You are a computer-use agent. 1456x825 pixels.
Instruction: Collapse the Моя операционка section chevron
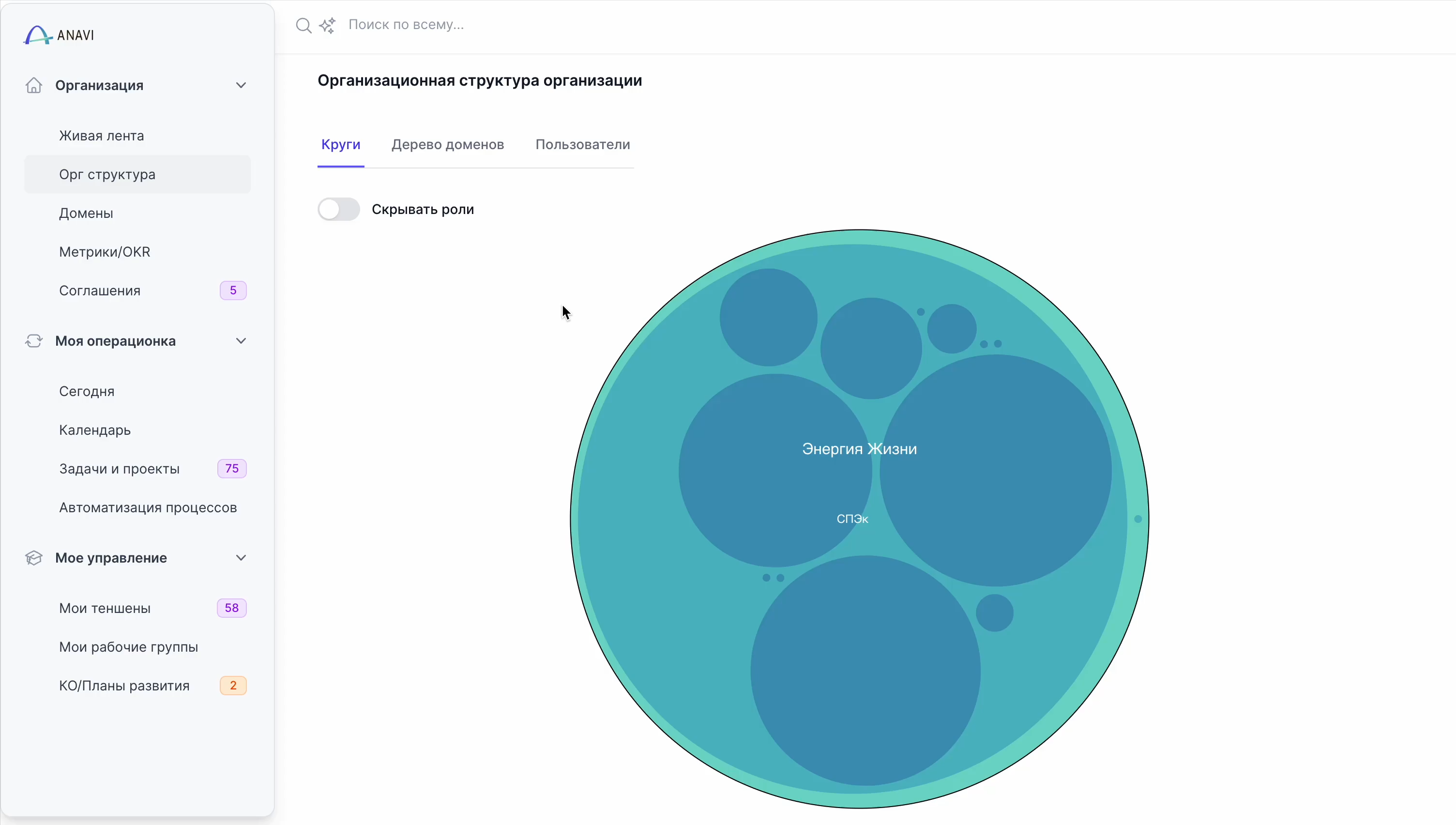tap(241, 341)
